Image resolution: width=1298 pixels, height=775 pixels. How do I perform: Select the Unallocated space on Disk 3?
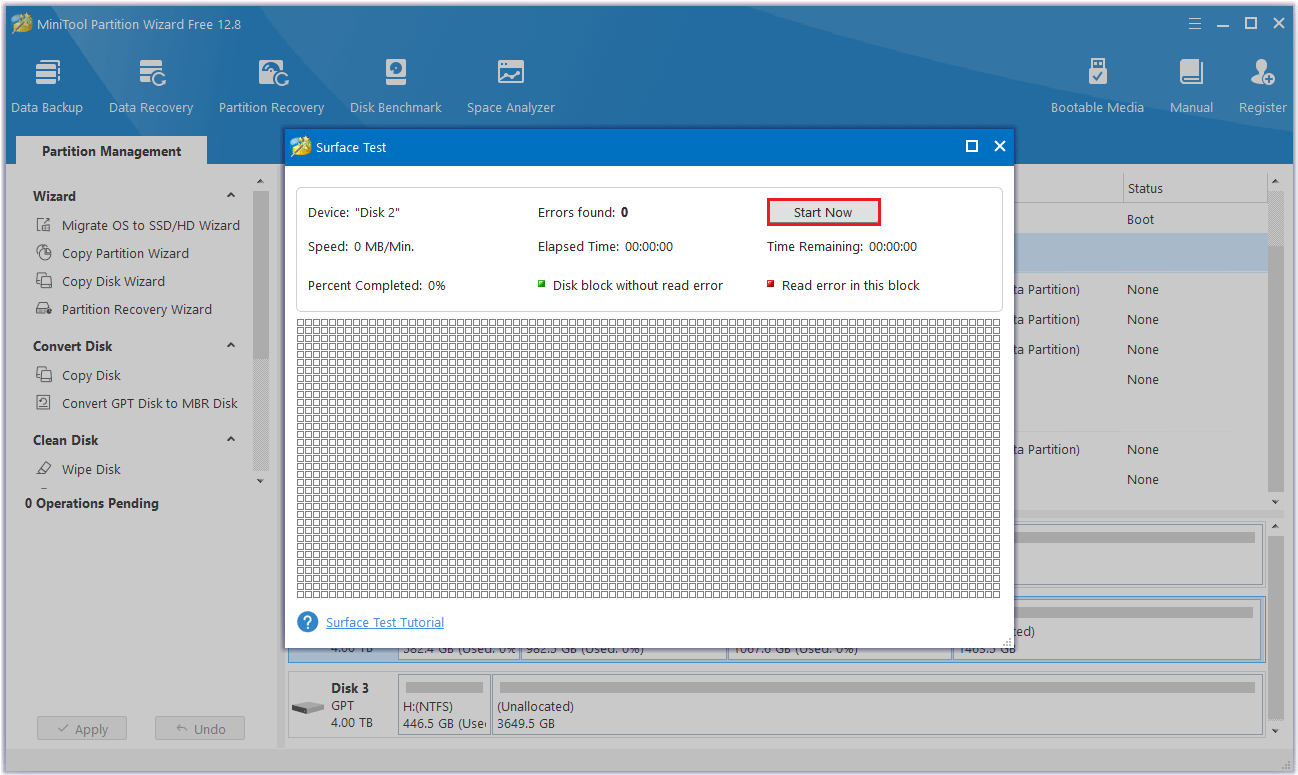click(878, 705)
